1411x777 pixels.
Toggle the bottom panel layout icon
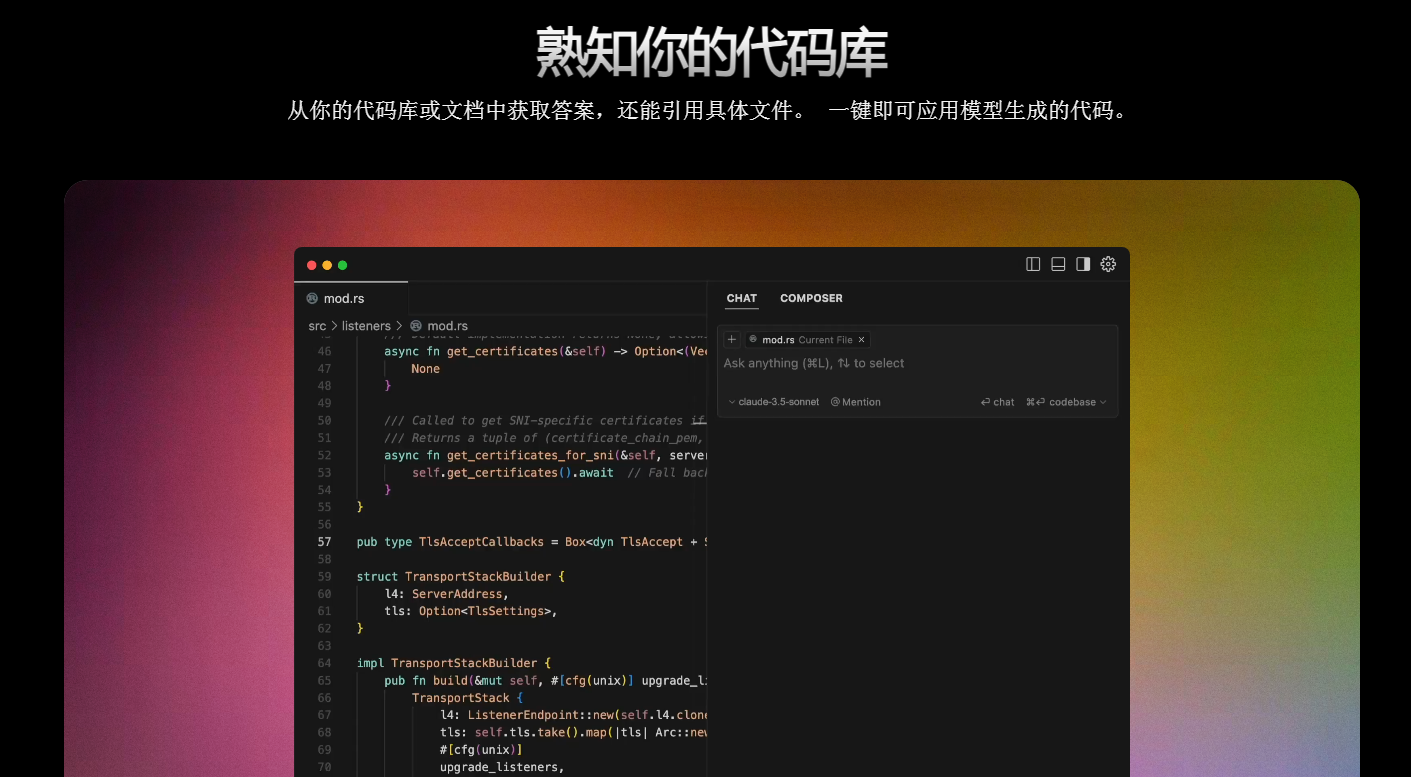pos(1058,264)
